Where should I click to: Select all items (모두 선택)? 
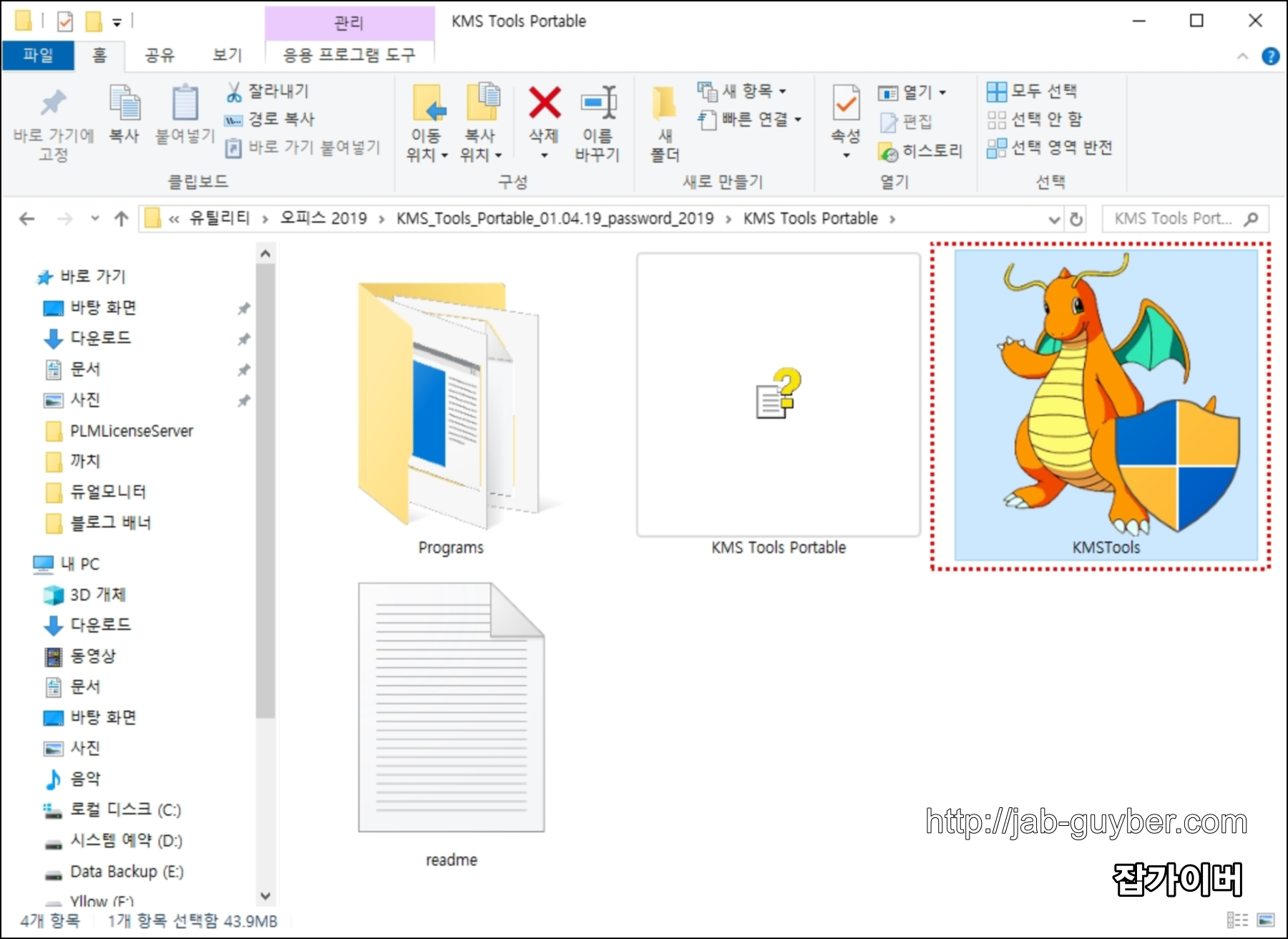click(1032, 91)
